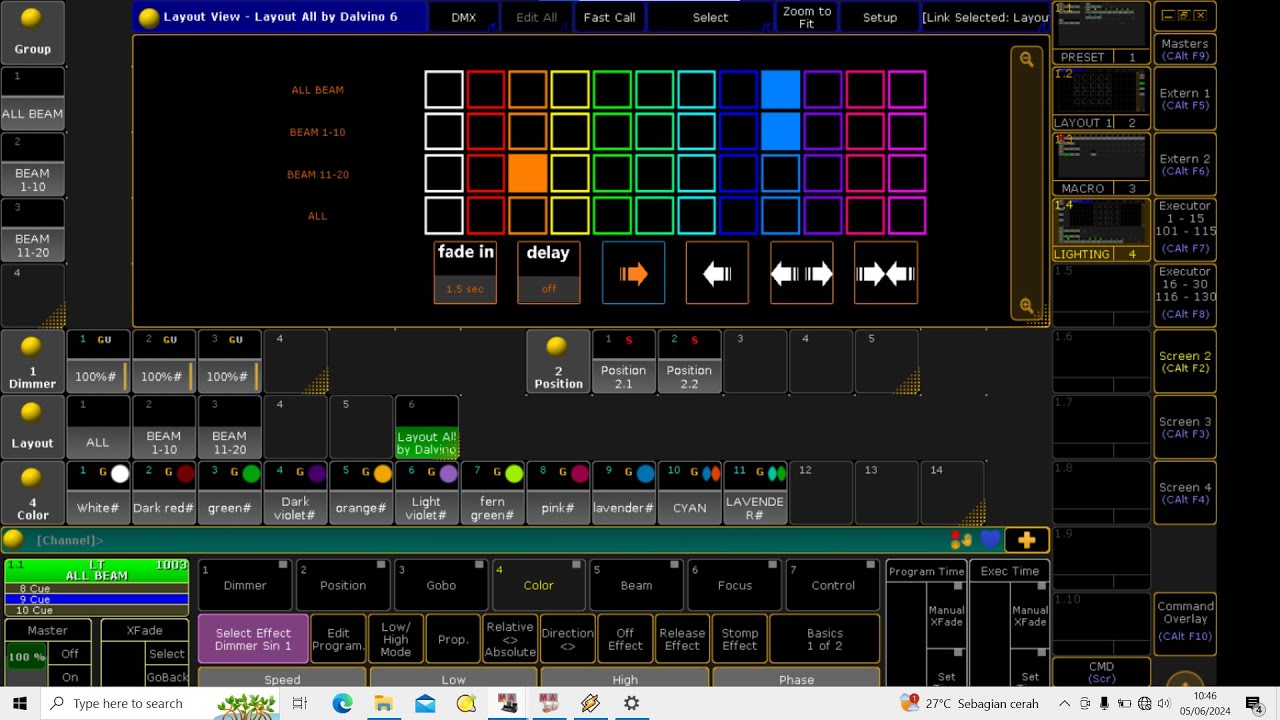The height and width of the screenshot is (720, 1280).
Task: Open the Basics 1 of 2 page selector
Action: tap(825, 639)
